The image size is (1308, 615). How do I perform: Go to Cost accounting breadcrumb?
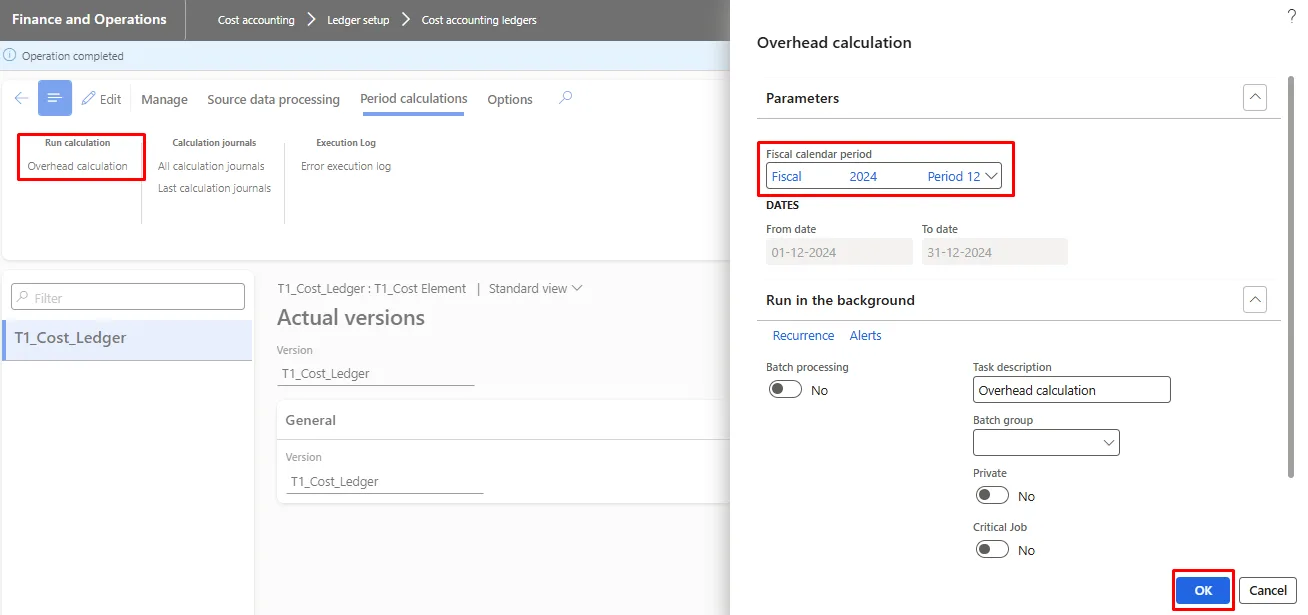pyautogui.click(x=256, y=20)
